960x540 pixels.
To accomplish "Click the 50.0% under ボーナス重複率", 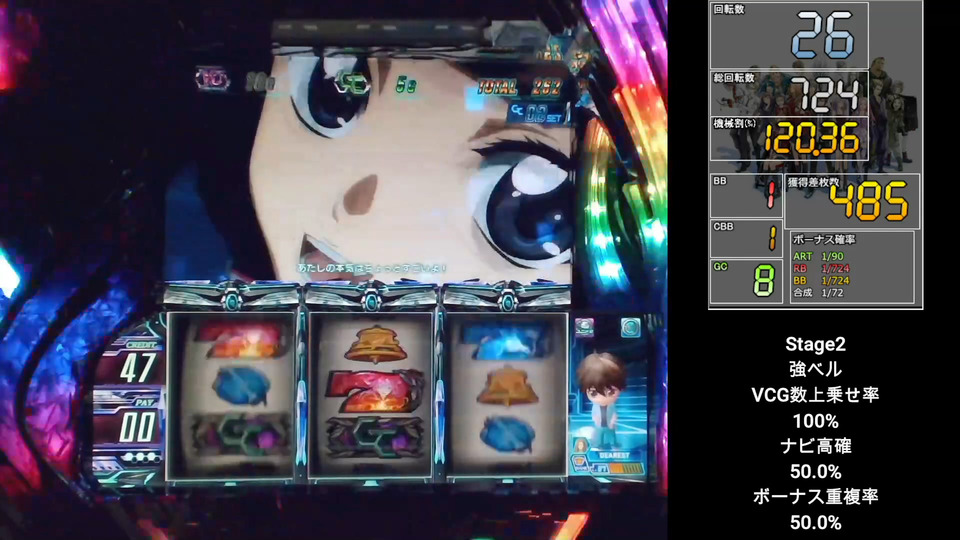I will [816, 523].
